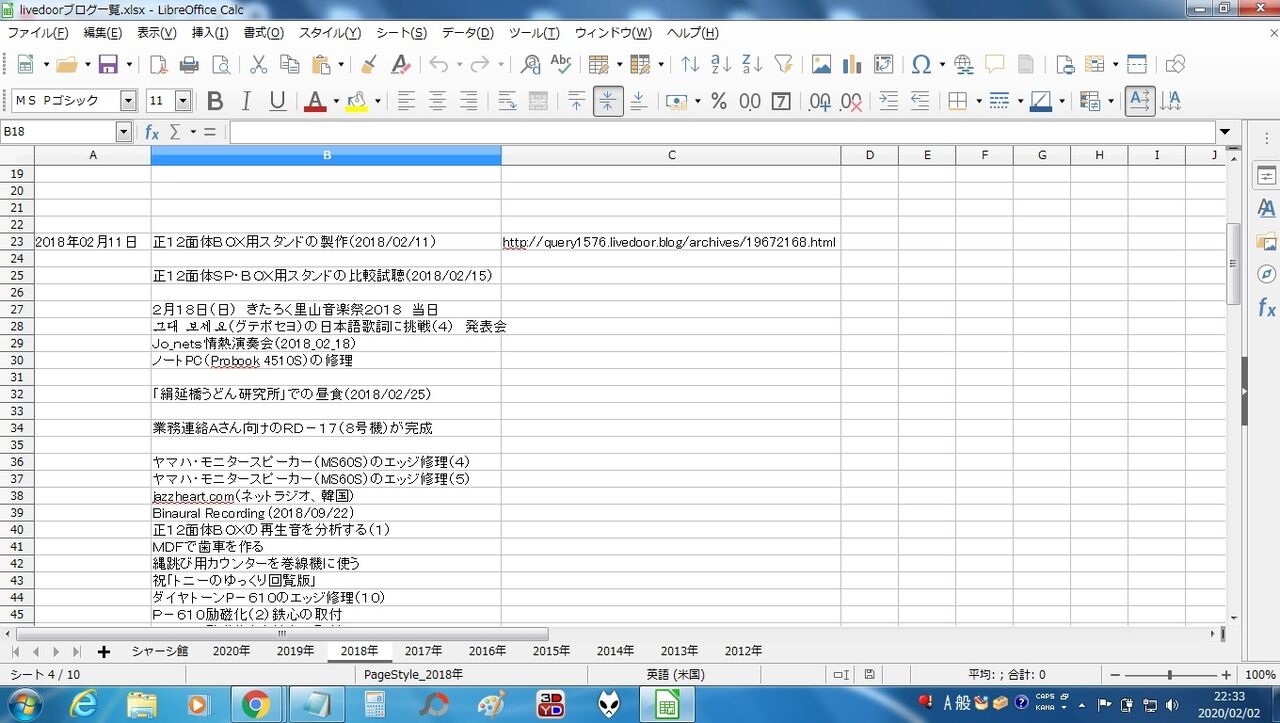
Task: Insert an image
Action: (x=821, y=65)
